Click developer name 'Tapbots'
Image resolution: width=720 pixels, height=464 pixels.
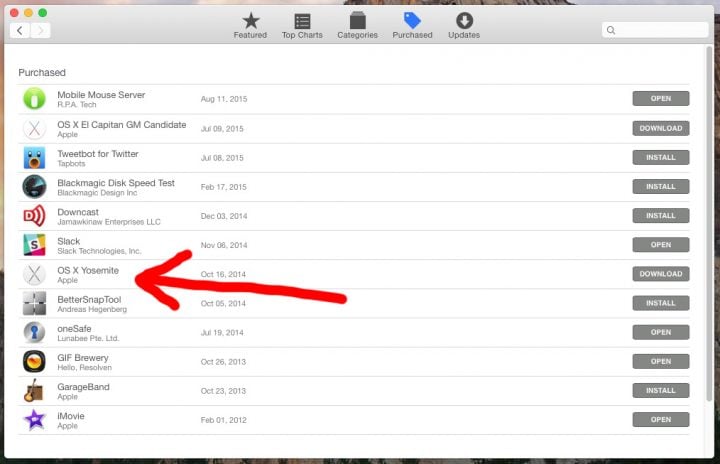tap(71, 164)
